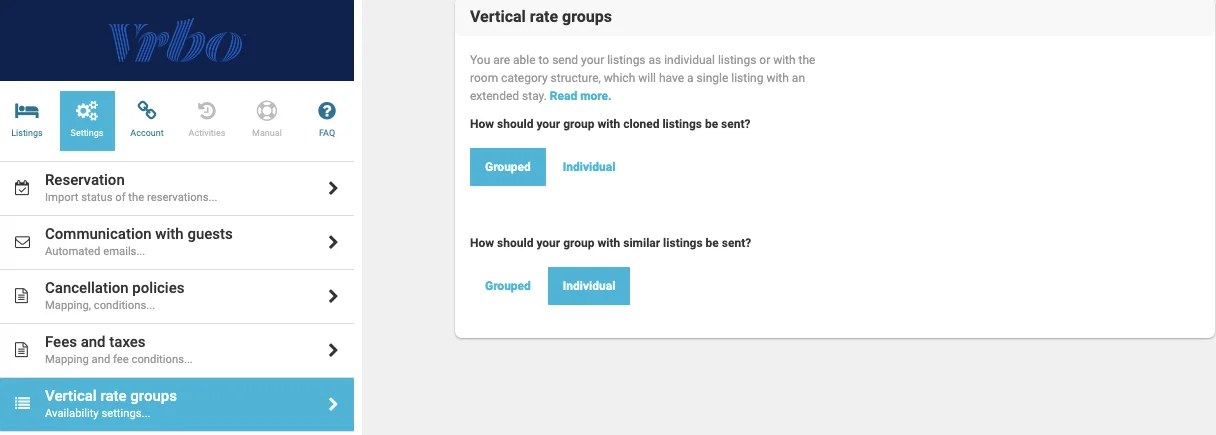Open the Manual lifebuoy icon

click(x=267, y=111)
